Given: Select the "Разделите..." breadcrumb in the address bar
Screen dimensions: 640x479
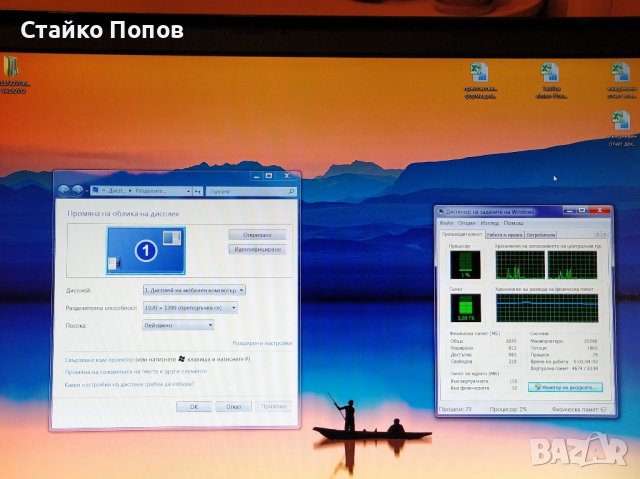Looking at the screenshot, I should click(150, 191).
